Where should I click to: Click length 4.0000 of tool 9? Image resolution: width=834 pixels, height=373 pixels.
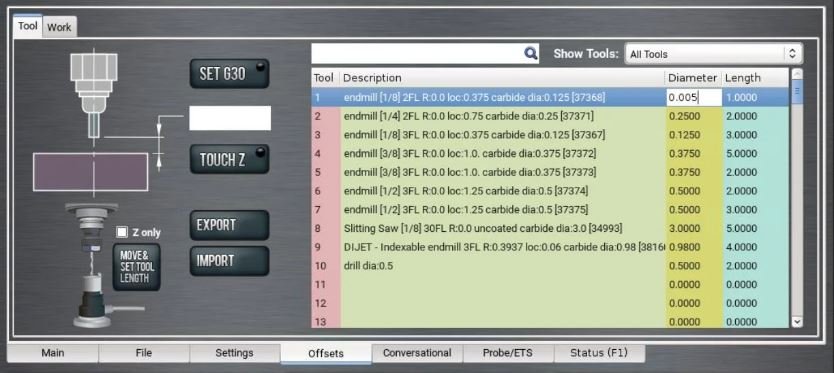(x=756, y=247)
